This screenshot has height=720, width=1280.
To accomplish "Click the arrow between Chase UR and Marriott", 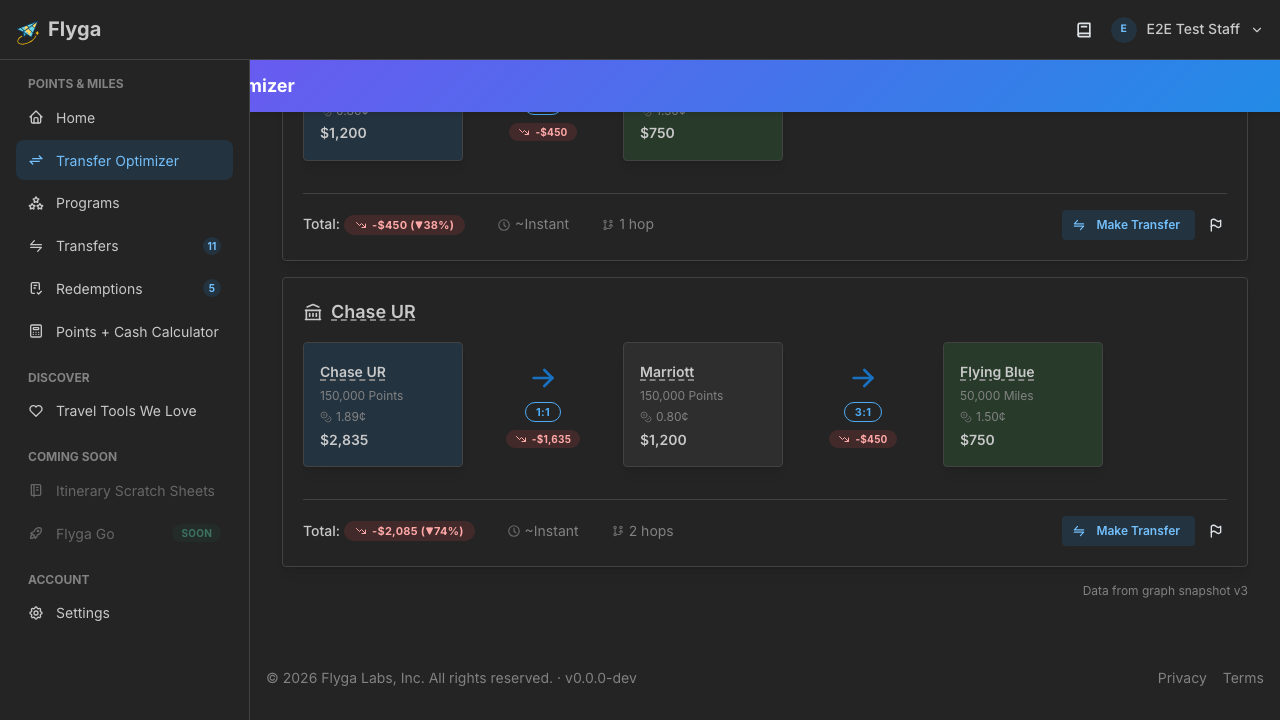I will coord(543,378).
